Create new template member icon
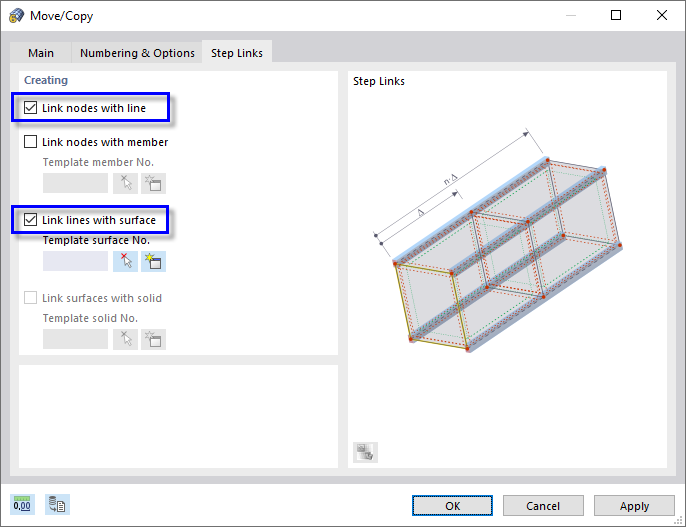The height and width of the screenshot is (527, 686). tap(154, 183)
